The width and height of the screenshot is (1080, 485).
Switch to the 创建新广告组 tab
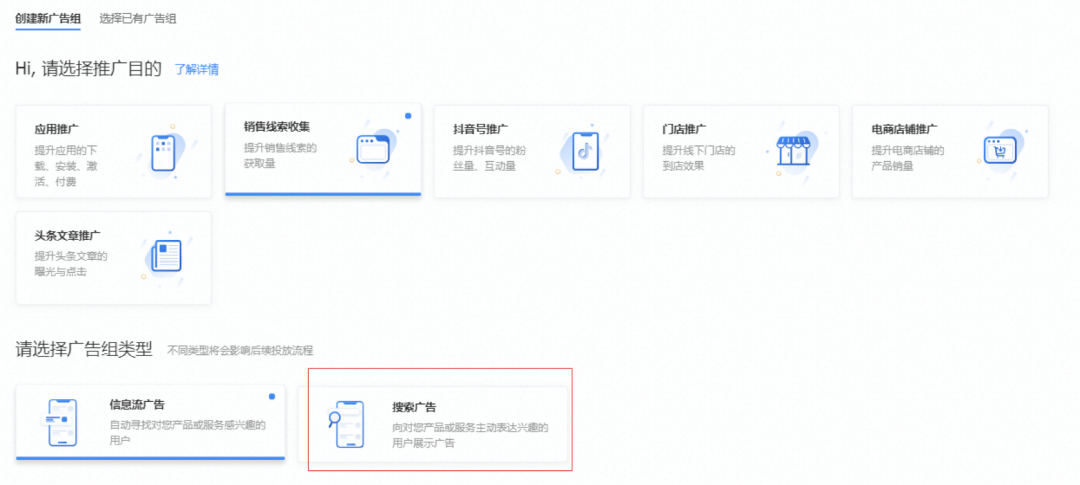pyautogui.click(x=48, y=19)
